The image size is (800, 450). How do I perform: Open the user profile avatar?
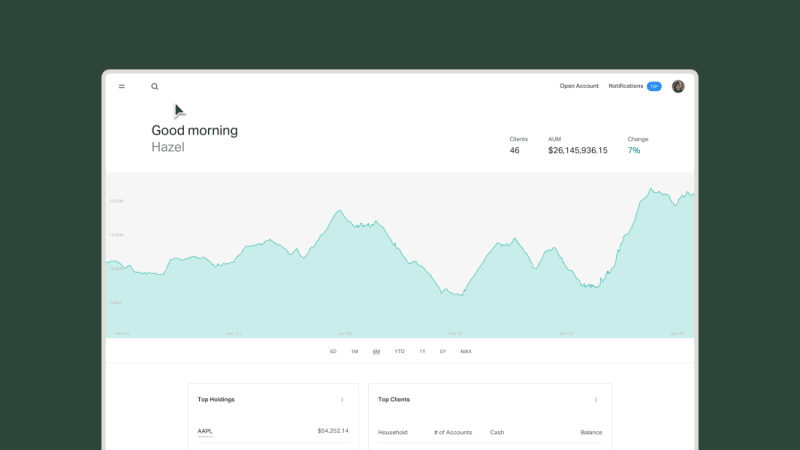678,86
